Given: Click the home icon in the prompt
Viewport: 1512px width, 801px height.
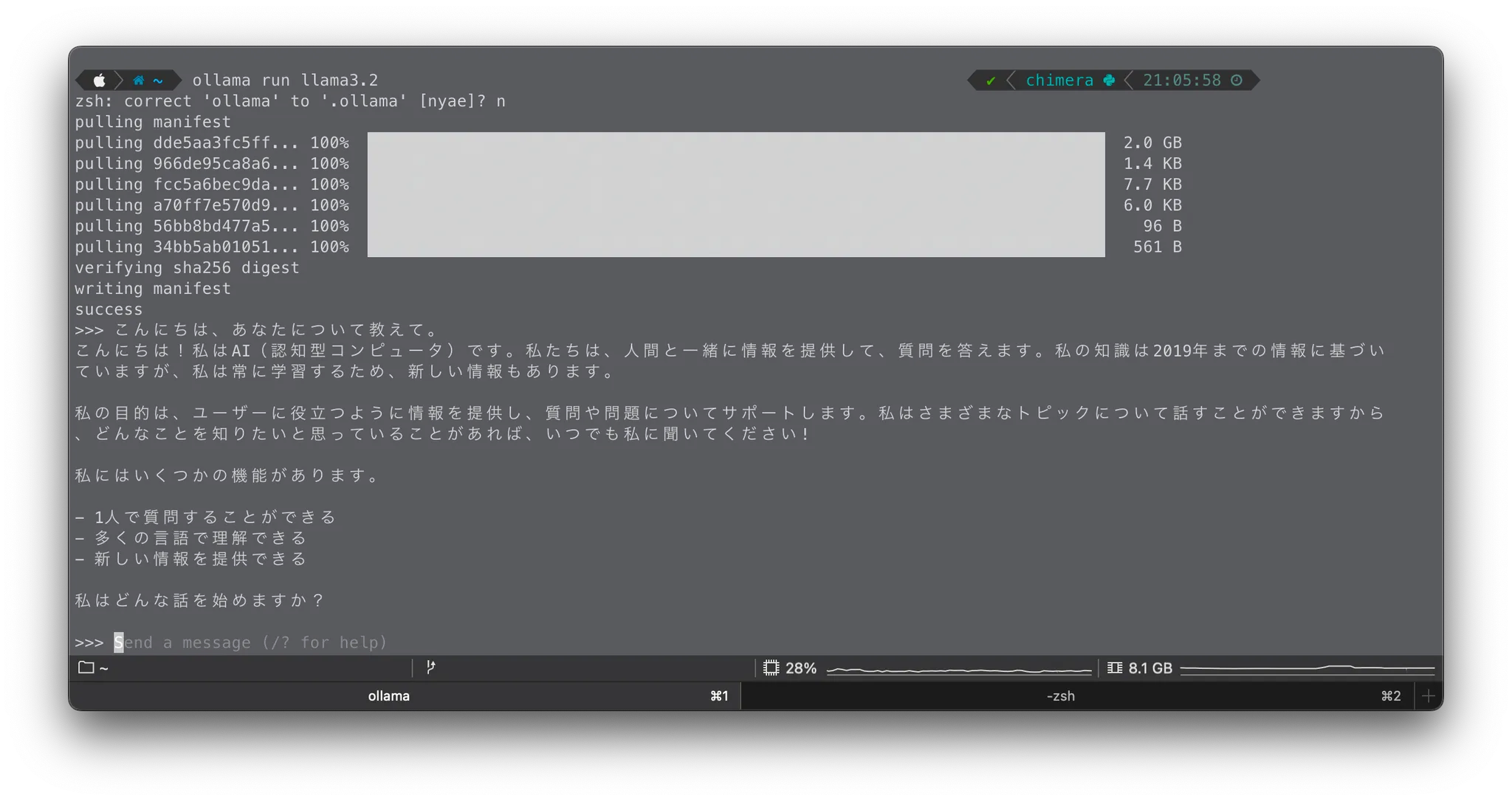Looking at the screenshot, I should (138, 80).
